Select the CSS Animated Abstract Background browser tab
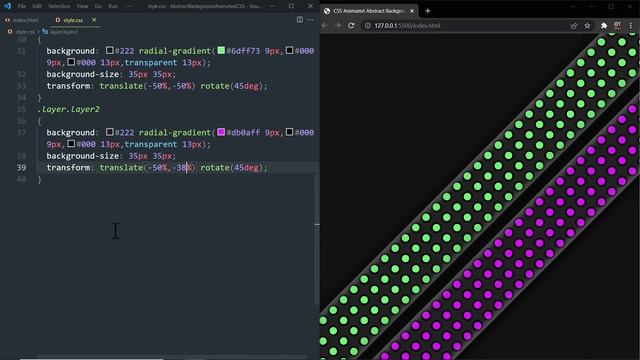Screen dimensions: 640x360 click(x=369, y=11)
